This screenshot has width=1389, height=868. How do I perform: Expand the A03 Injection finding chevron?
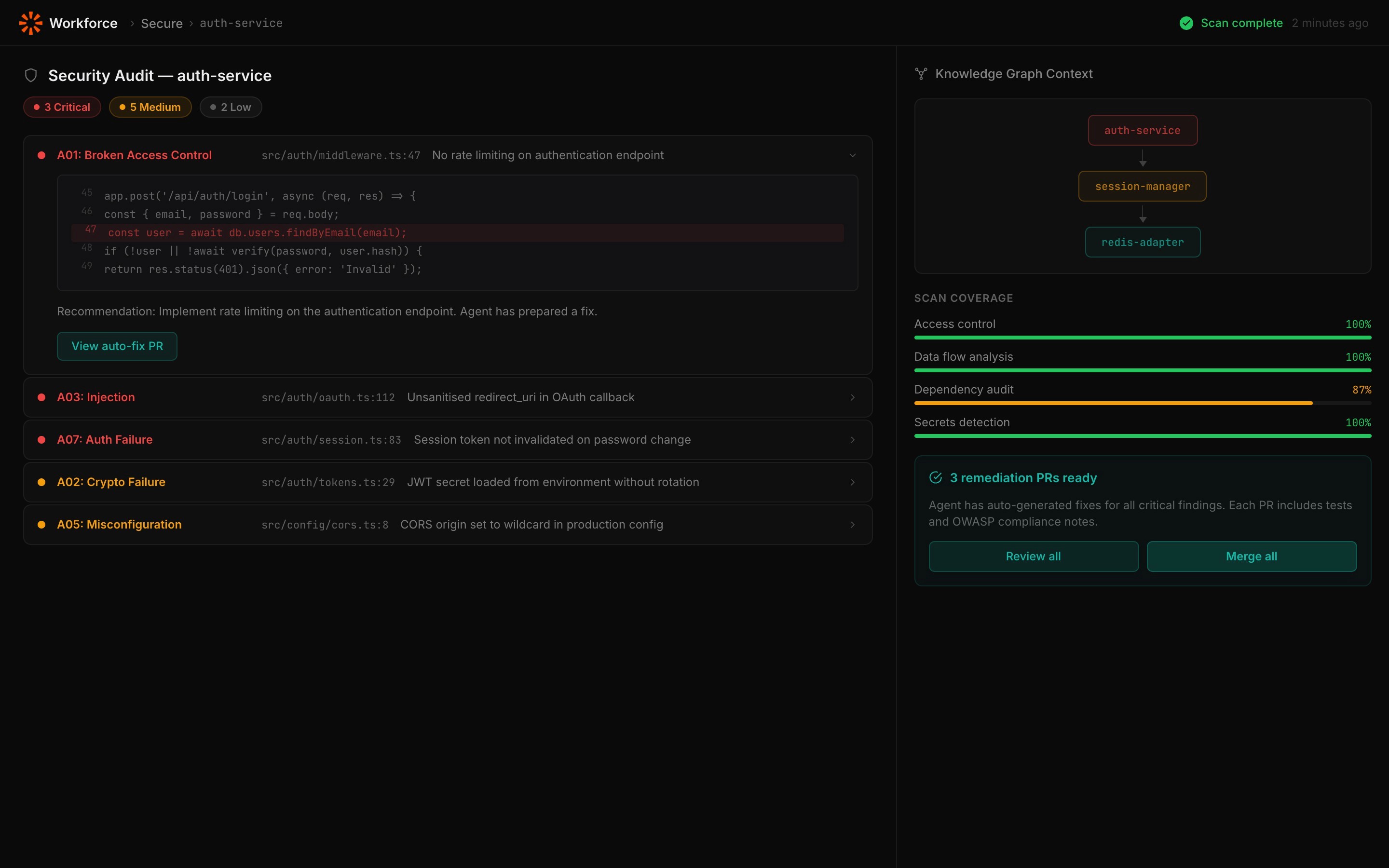coord(852,397)
